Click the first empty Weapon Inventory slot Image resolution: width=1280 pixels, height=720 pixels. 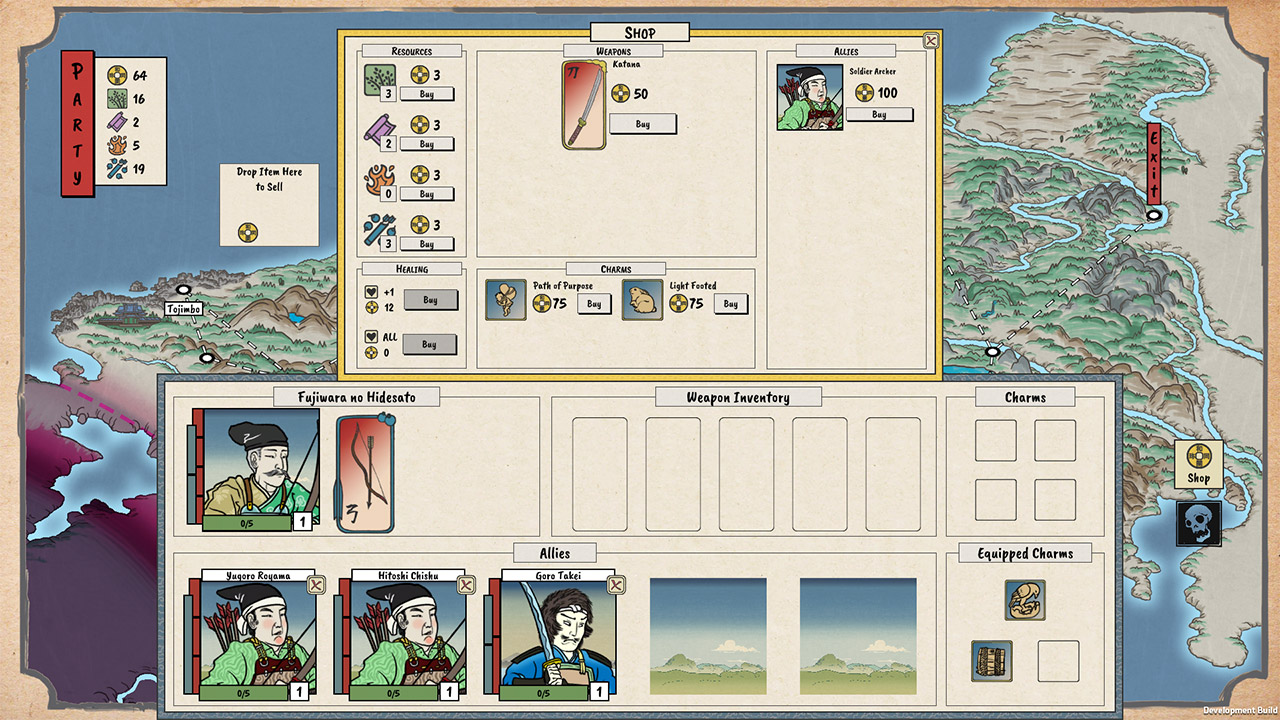[599, 474]
